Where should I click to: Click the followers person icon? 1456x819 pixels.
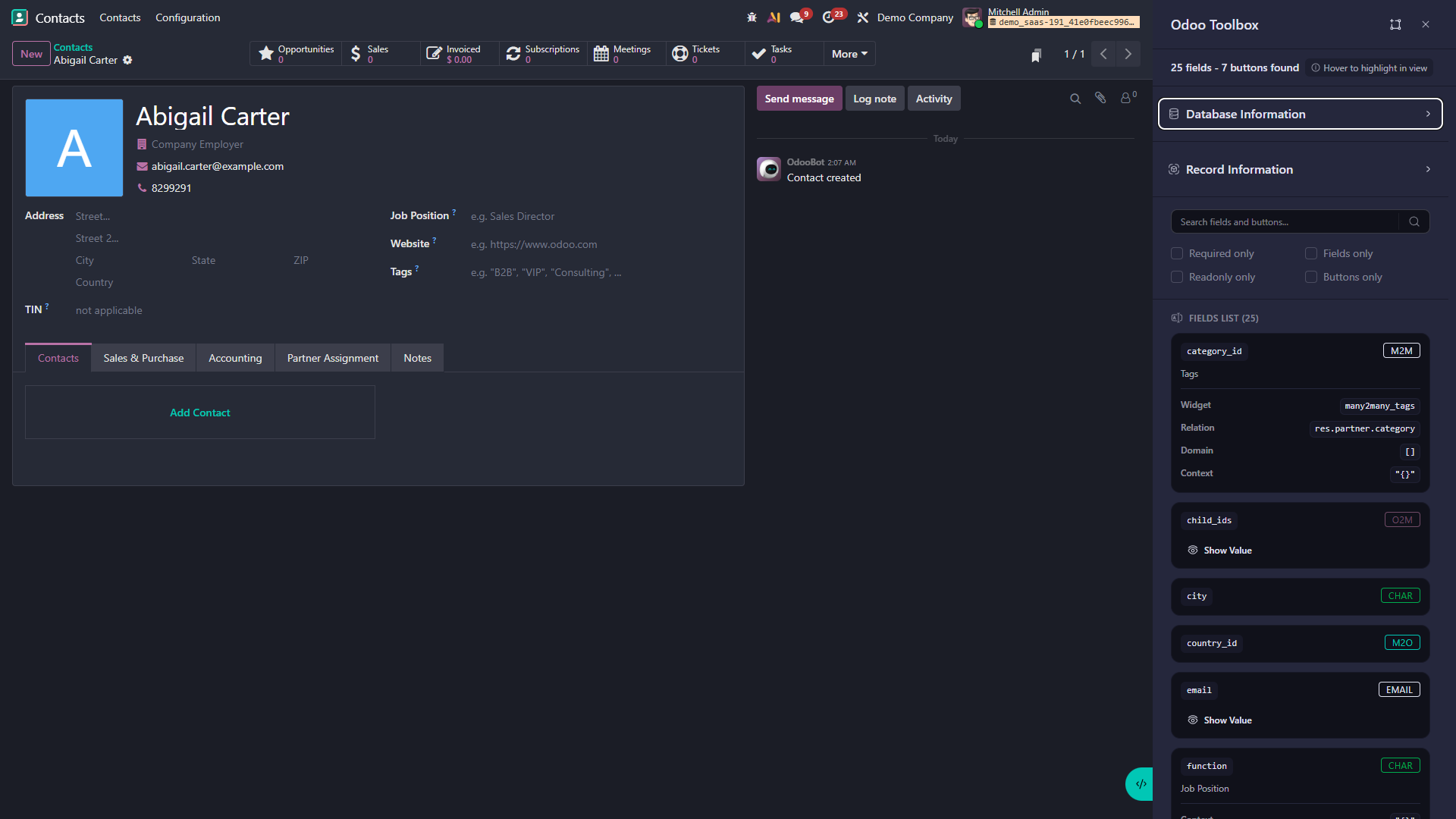tap(1126, 98)
